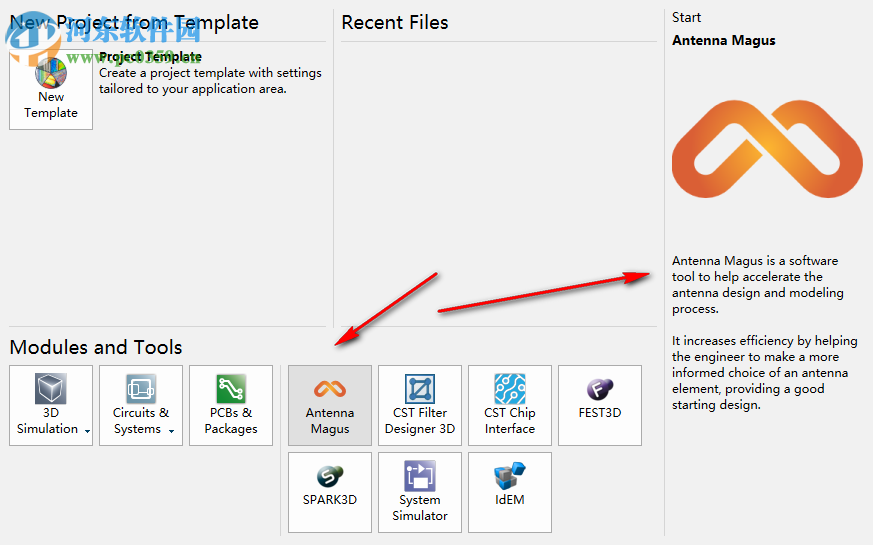
Task: Click the Recent Files heading
Action: (x=395, y=22)
